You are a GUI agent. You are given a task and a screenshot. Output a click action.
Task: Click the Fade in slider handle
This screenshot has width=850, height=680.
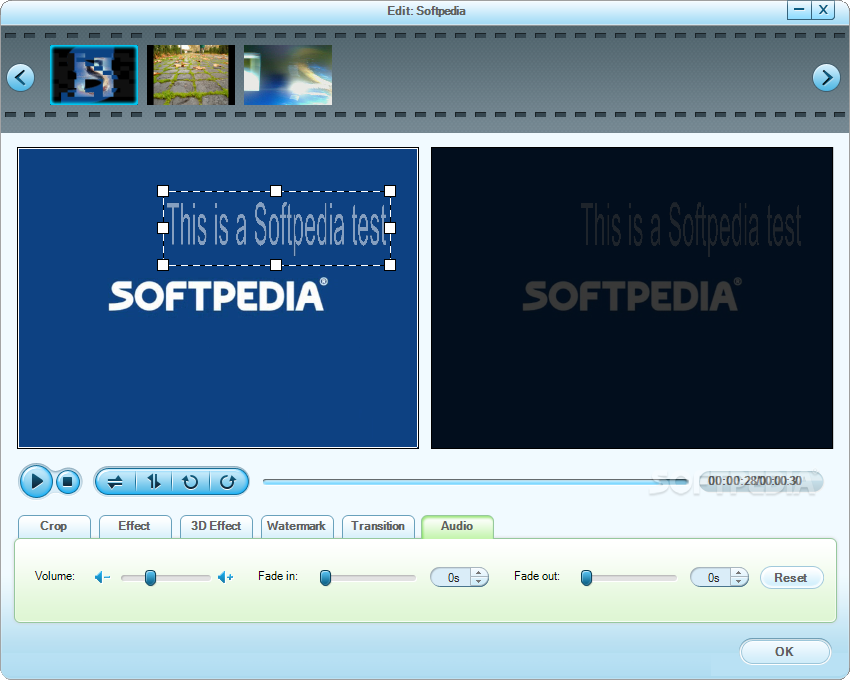pyautogui.click(x=325, y=578)
